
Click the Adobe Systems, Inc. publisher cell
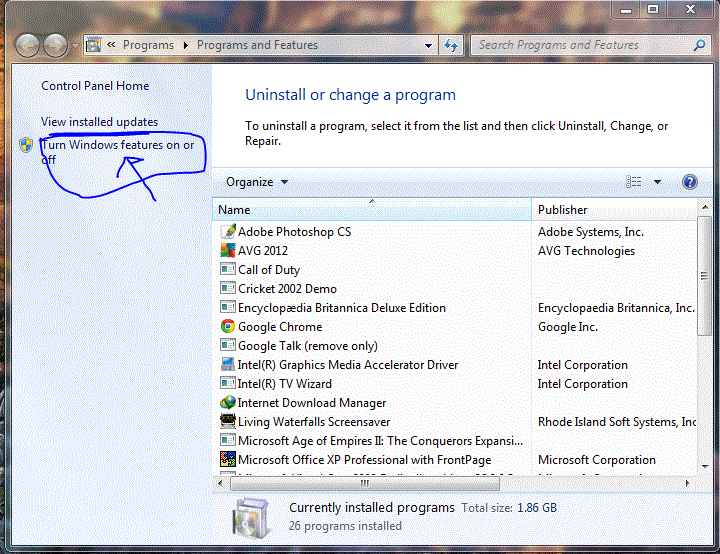(x=591, y=232)
